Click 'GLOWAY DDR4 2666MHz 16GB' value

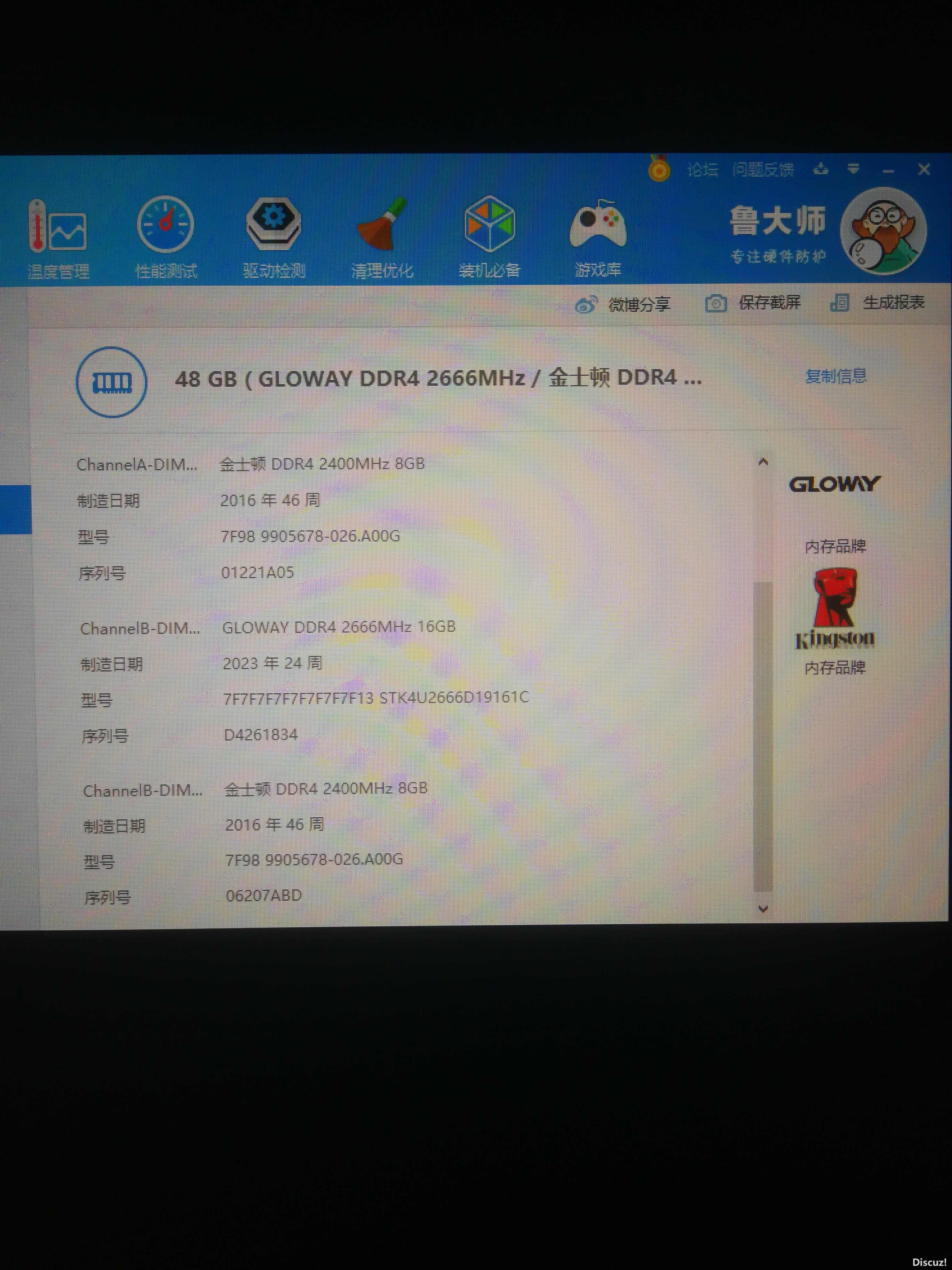point(338,627)
